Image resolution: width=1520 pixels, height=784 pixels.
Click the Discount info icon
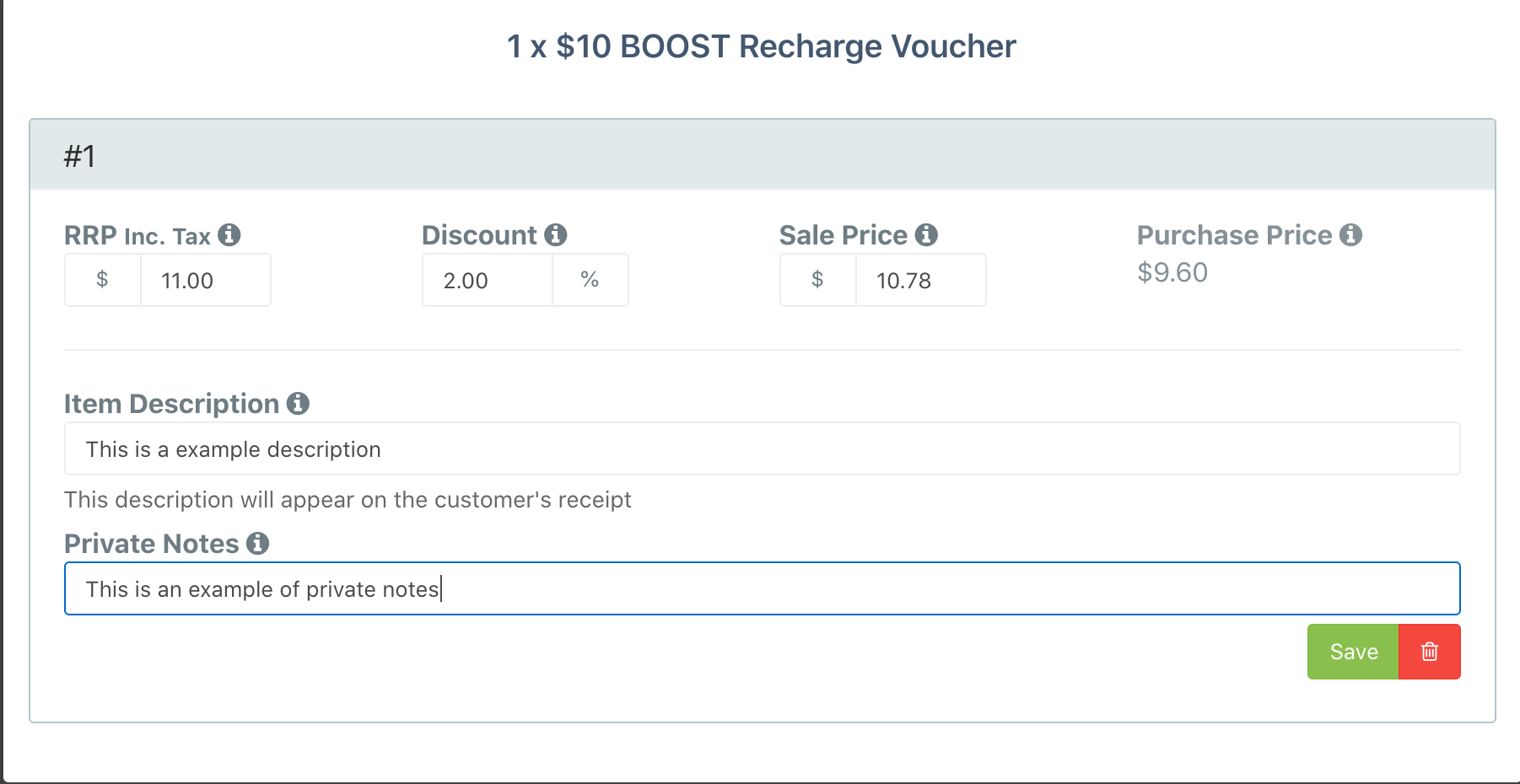point(555,235)
